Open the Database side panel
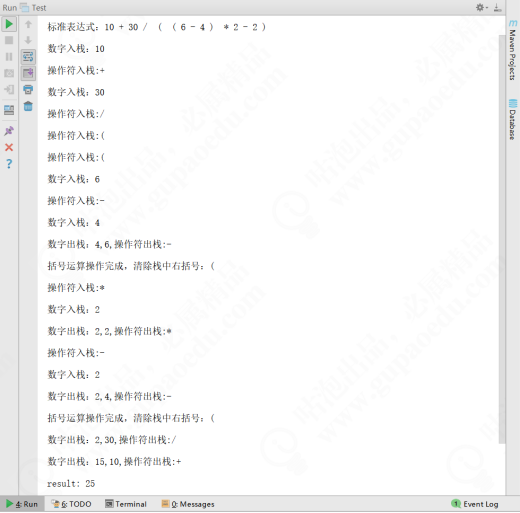520x513 pixels. point(513,119)
